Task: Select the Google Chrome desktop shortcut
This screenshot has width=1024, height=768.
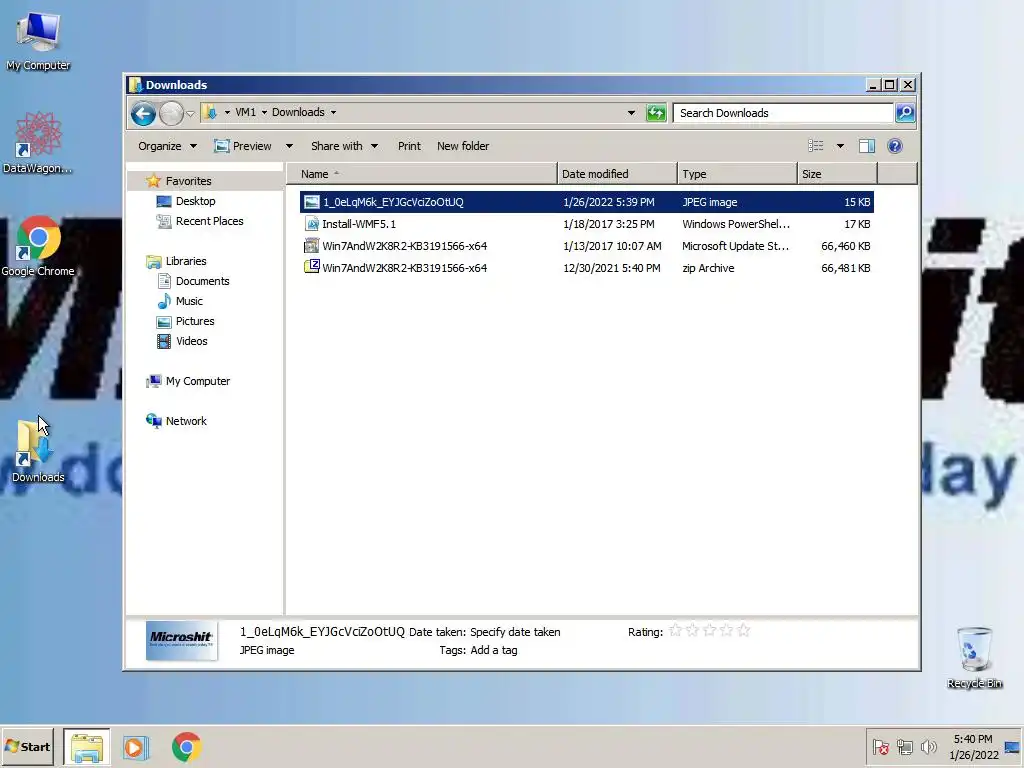Action: [38, 246]
